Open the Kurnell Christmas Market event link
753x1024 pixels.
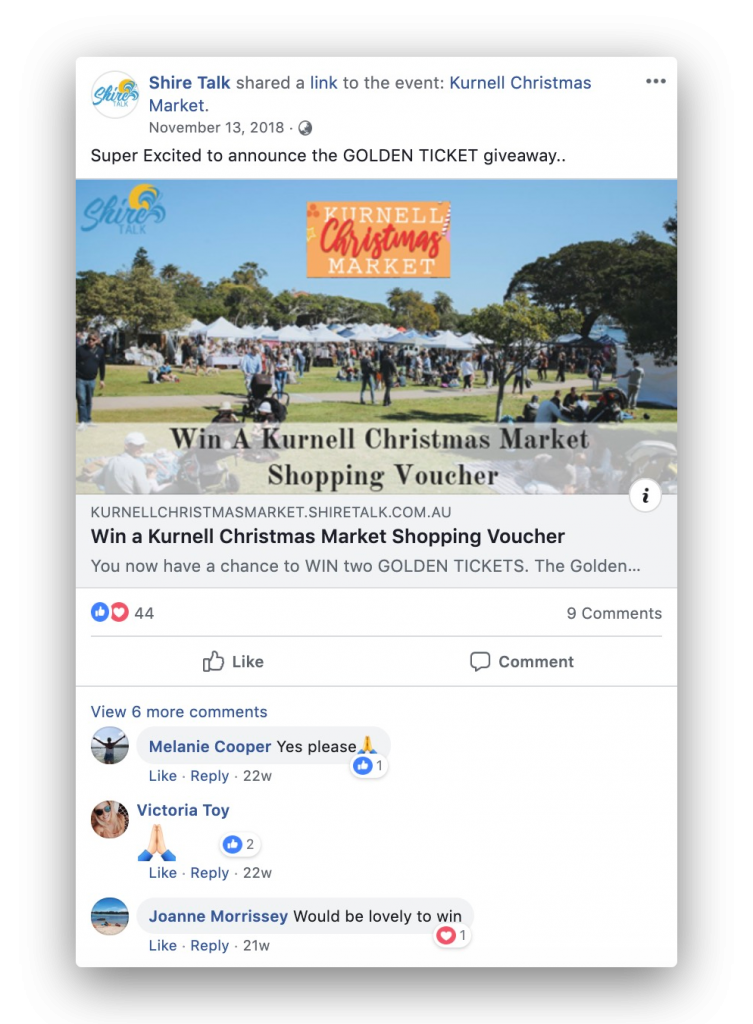370,94
